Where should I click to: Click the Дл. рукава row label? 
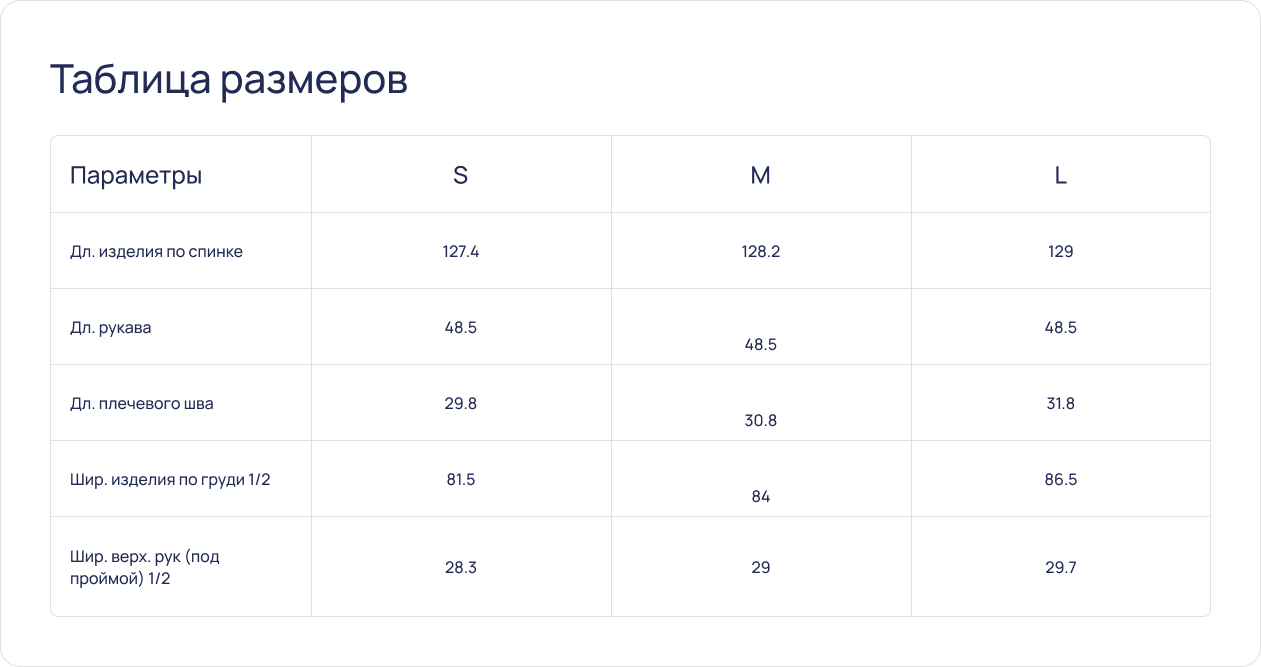click(x=111, y=328)
